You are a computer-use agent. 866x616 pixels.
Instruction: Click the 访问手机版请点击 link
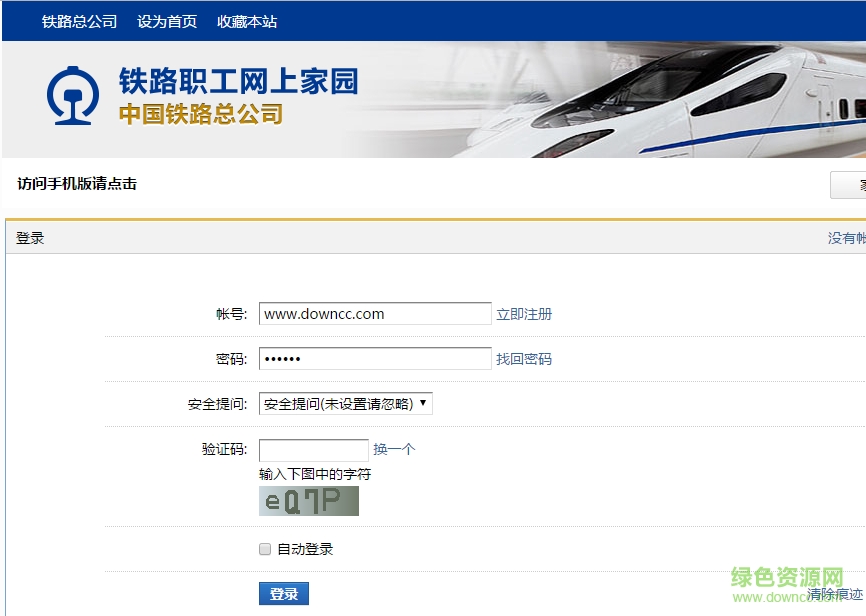[x=77, y=183]
